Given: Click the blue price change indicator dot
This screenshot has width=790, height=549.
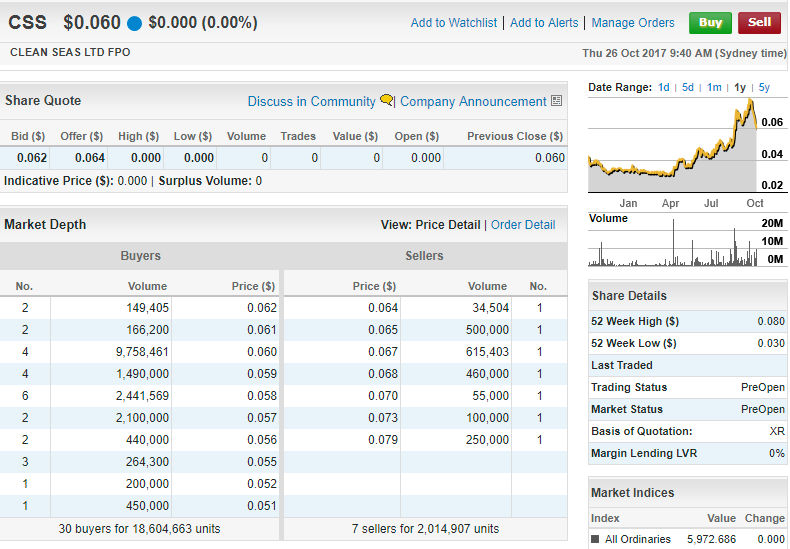Looking at the screenshot, I should (x=134, y=23).
